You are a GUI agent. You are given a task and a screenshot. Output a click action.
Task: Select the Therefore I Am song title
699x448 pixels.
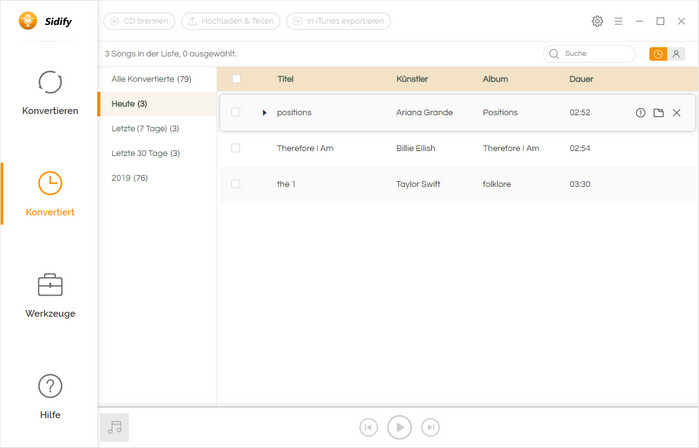305,148
